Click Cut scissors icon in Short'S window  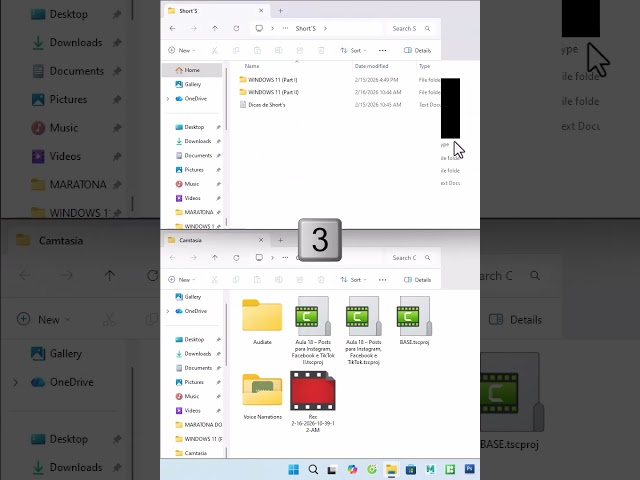pyautogui.click(x=215, y=51)
